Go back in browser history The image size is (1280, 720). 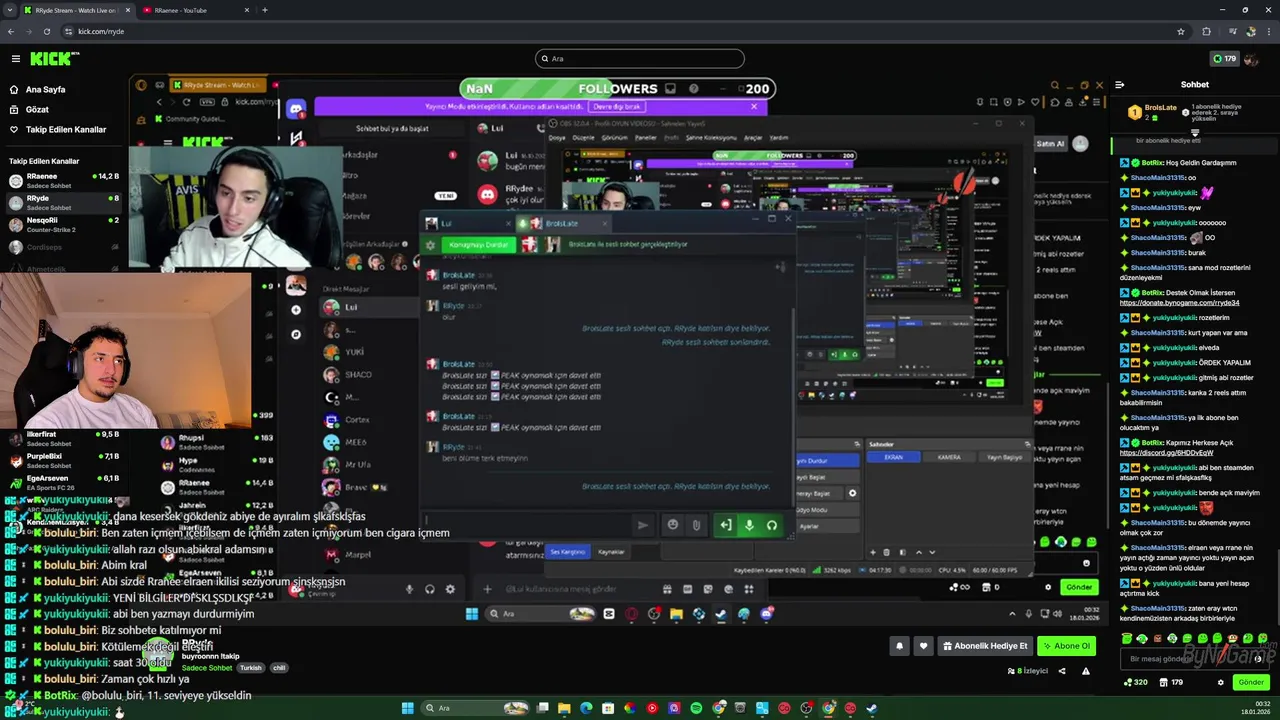[x=11, y=31]
